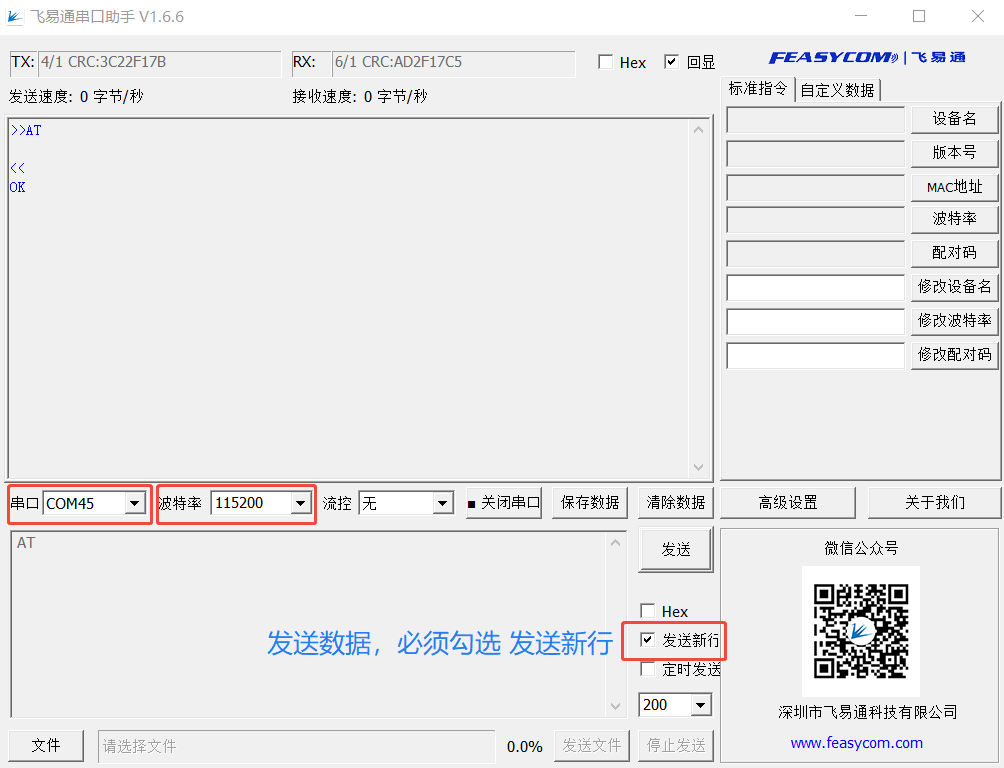The height and width of the screenshot is (768, 1004).
Task: Click the 关闭串口 button
Action: [504, 503]
